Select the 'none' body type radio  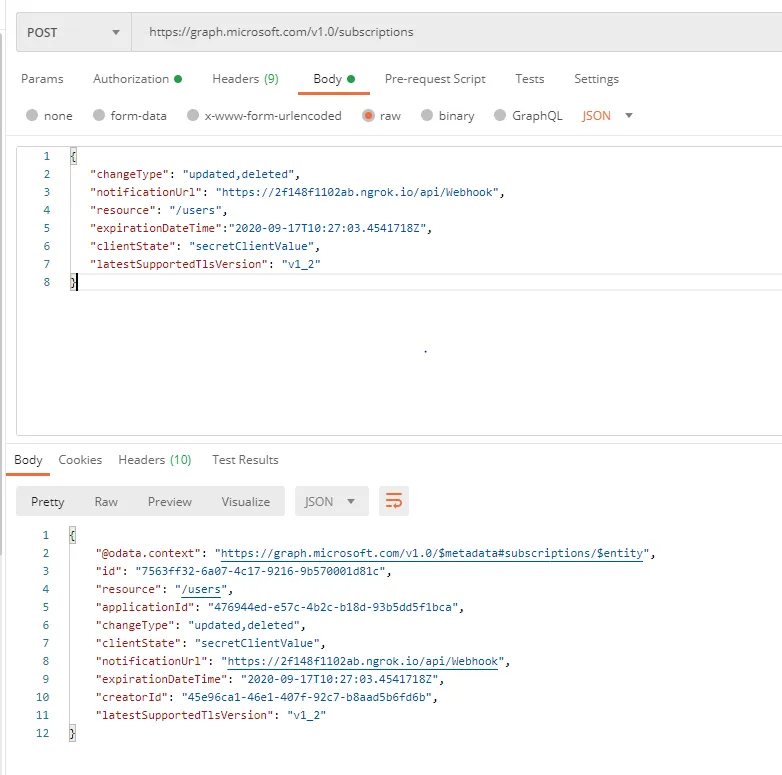pyautogui.click(x=32, y=116)
